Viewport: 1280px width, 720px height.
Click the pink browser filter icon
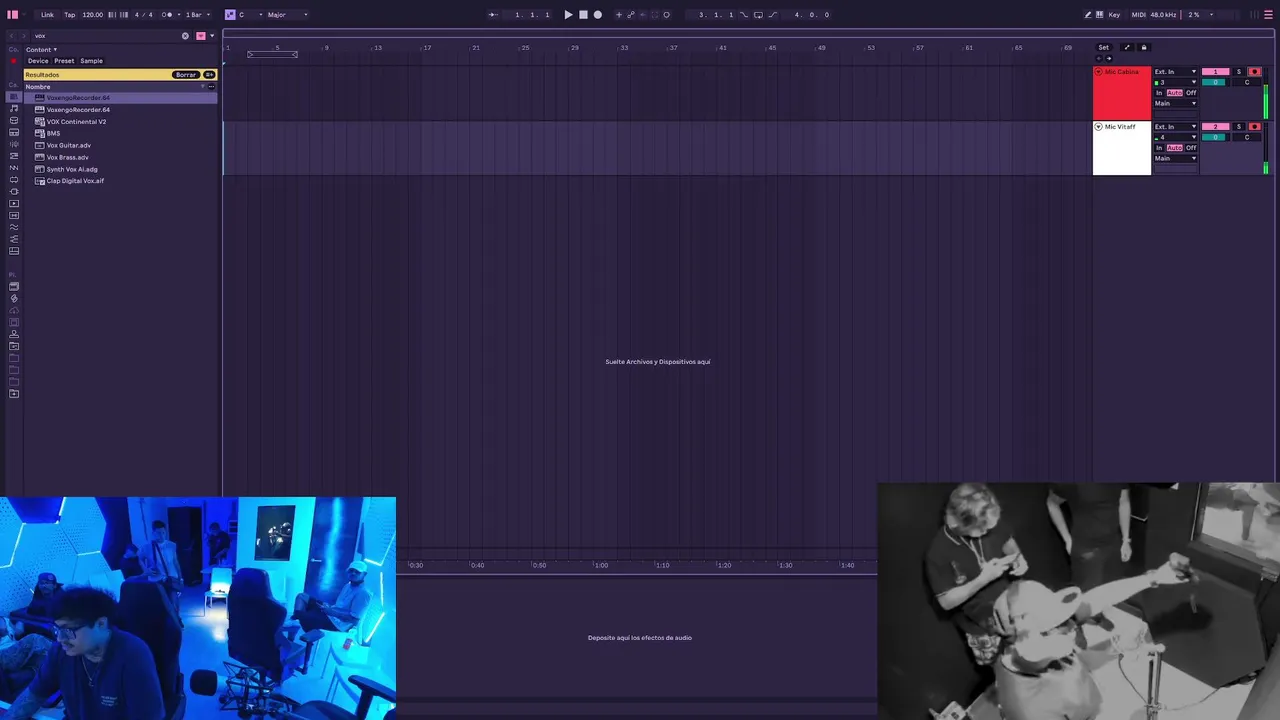click(x=201, y=36)
